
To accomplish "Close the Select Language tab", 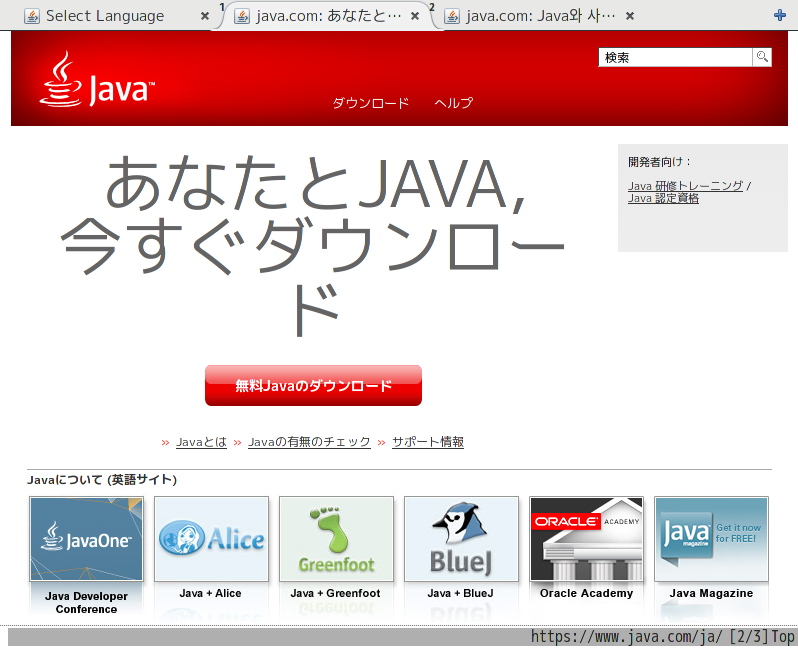I will (205, 16).
